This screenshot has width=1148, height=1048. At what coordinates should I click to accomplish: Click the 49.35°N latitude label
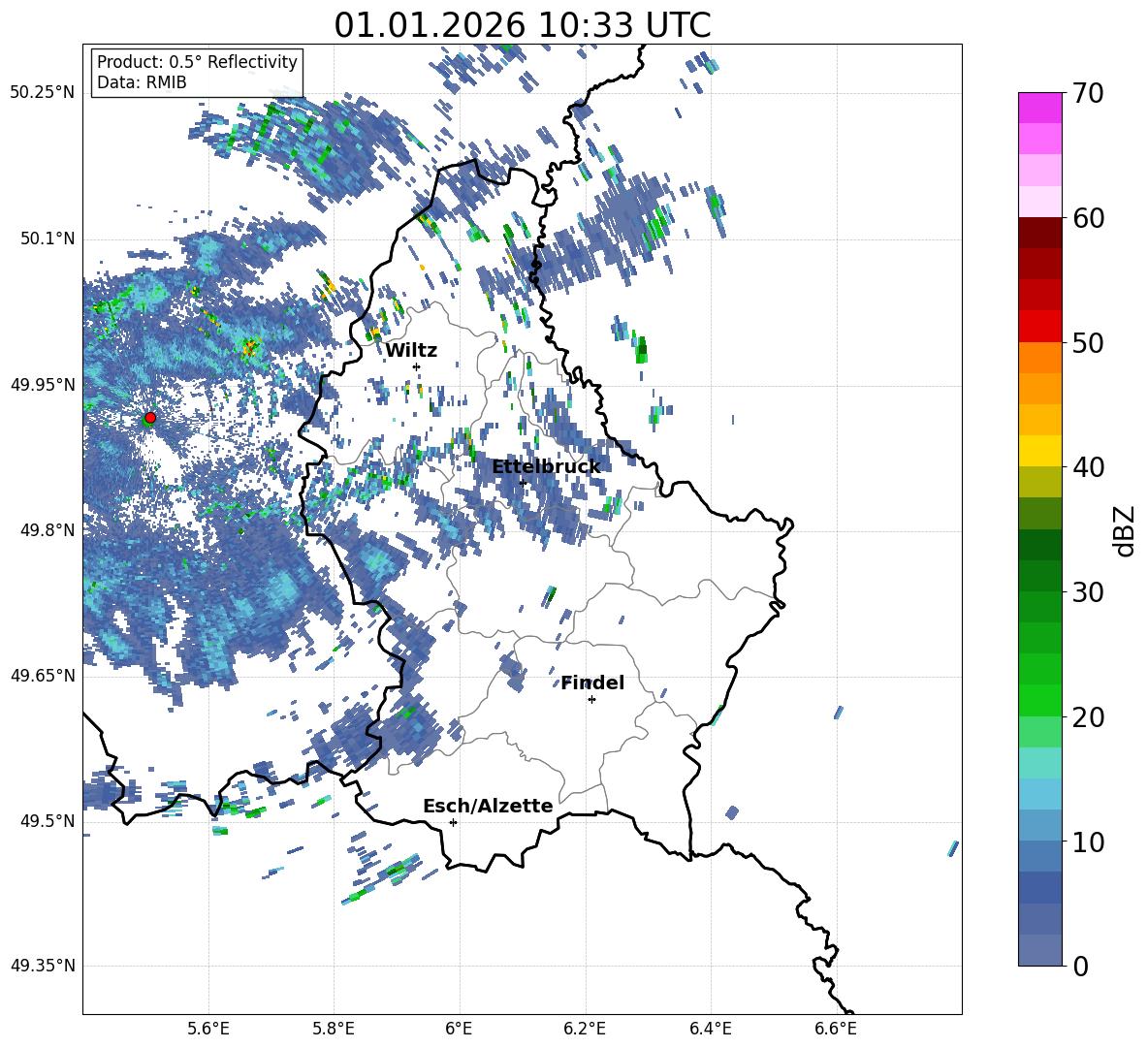42,966
